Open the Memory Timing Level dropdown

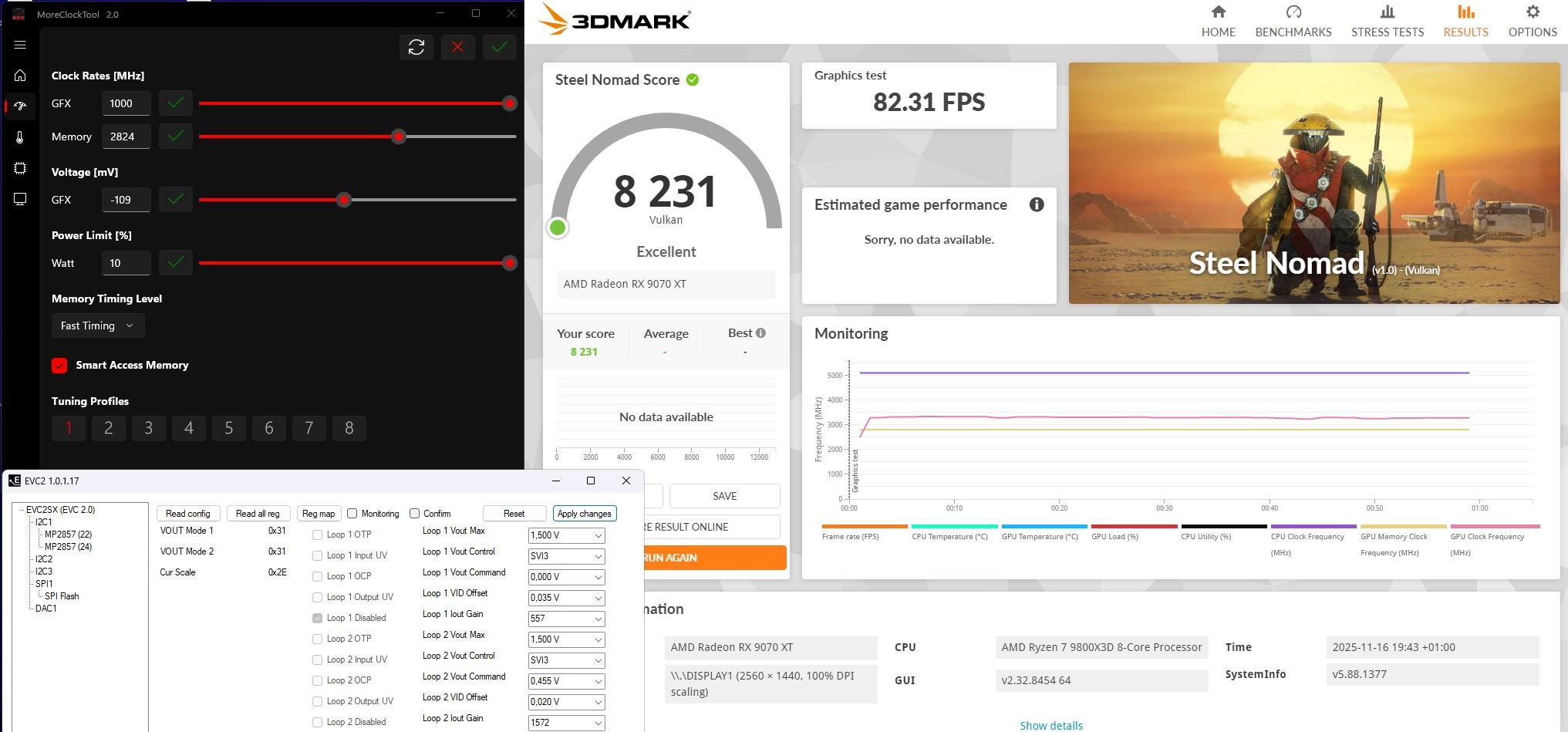[x=98, y=326]
